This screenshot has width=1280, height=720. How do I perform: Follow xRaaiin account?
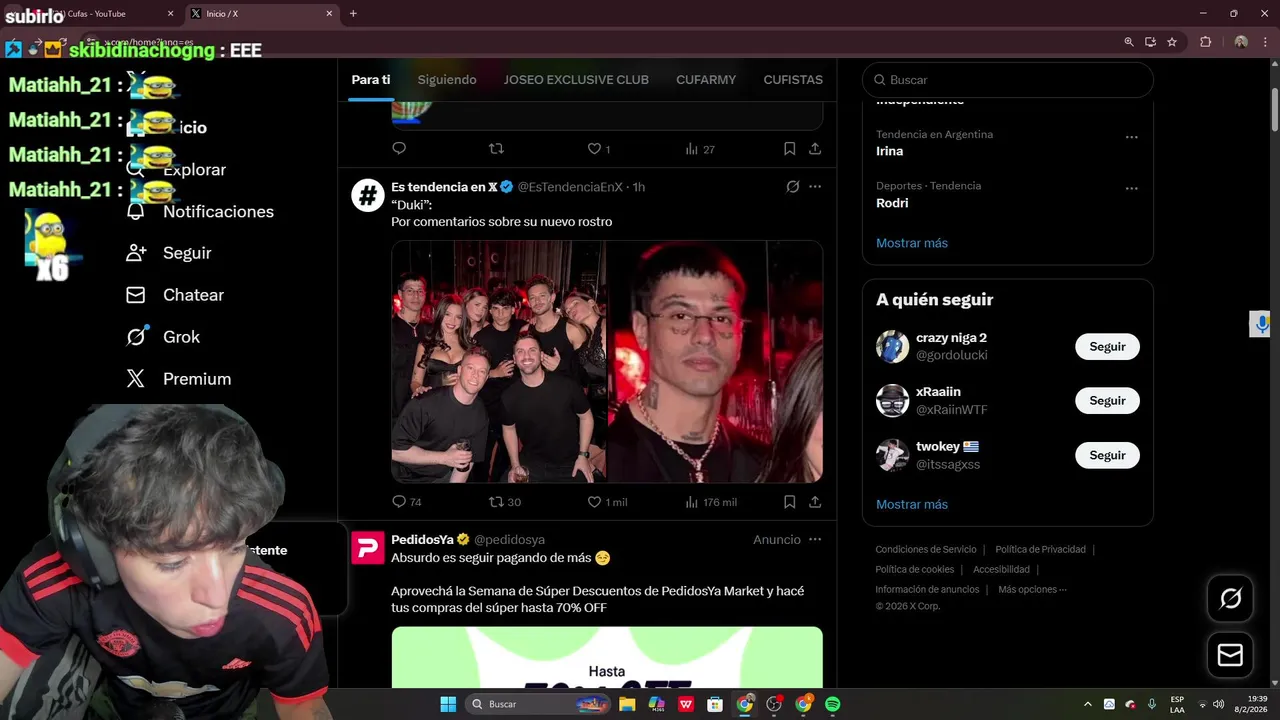click(x=1107, y=401)
